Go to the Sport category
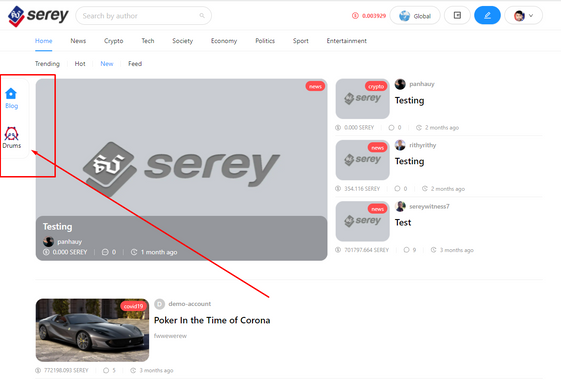Screen dimensions: 561x380 [x=301, y=41]
